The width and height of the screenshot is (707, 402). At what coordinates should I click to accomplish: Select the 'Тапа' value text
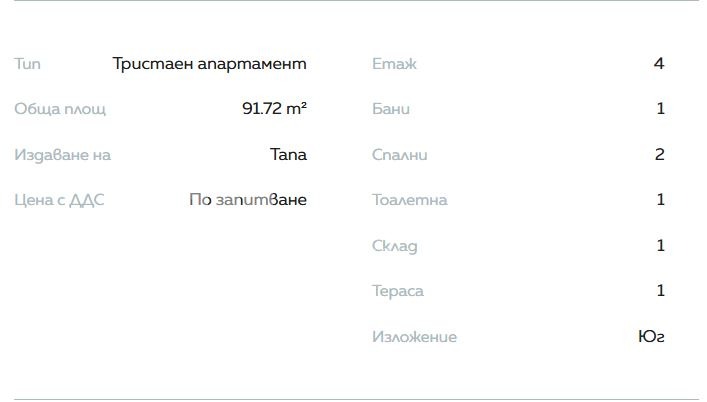(288, 155)
